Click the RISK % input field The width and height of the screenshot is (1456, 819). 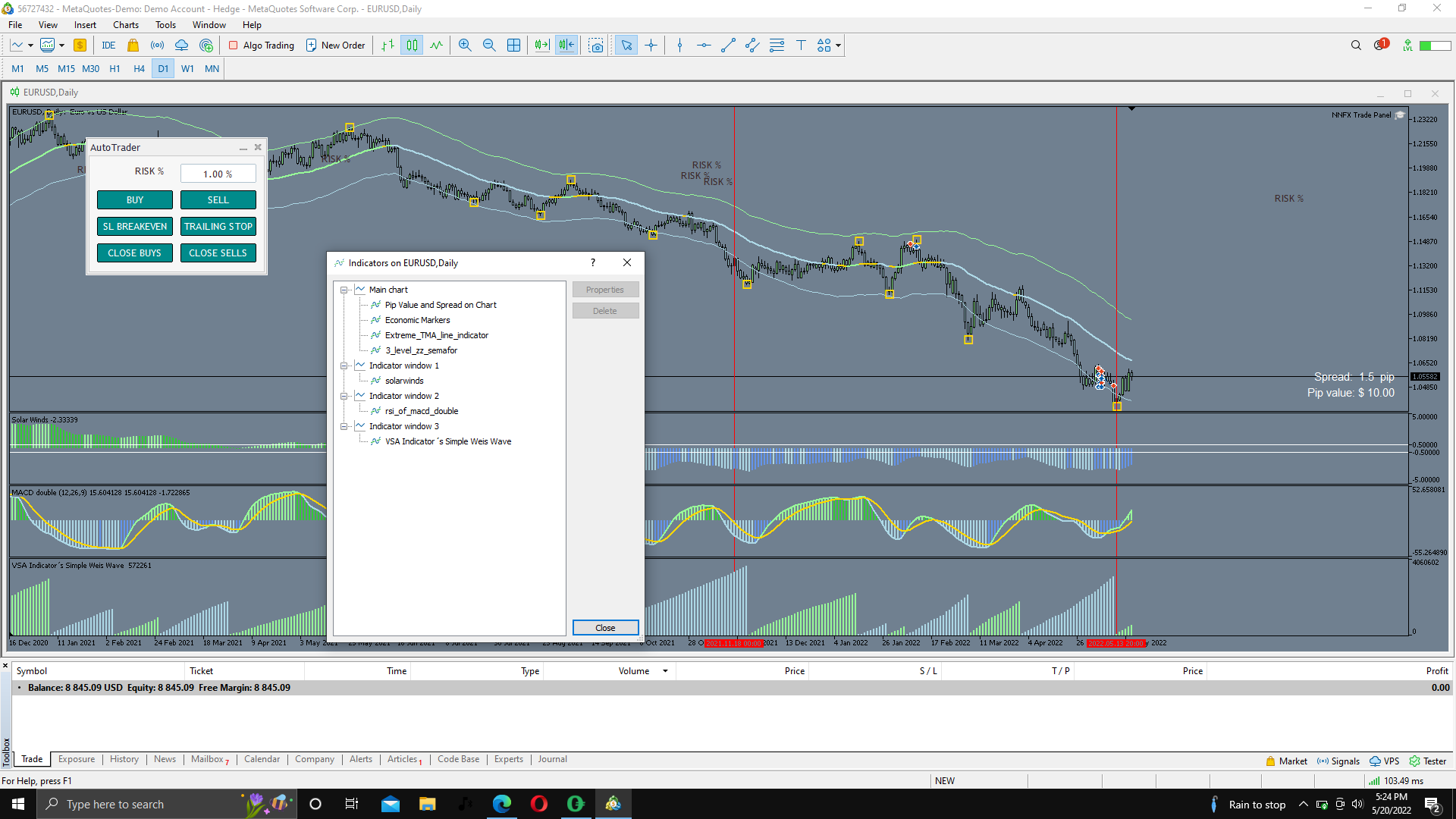pos(218,174)
